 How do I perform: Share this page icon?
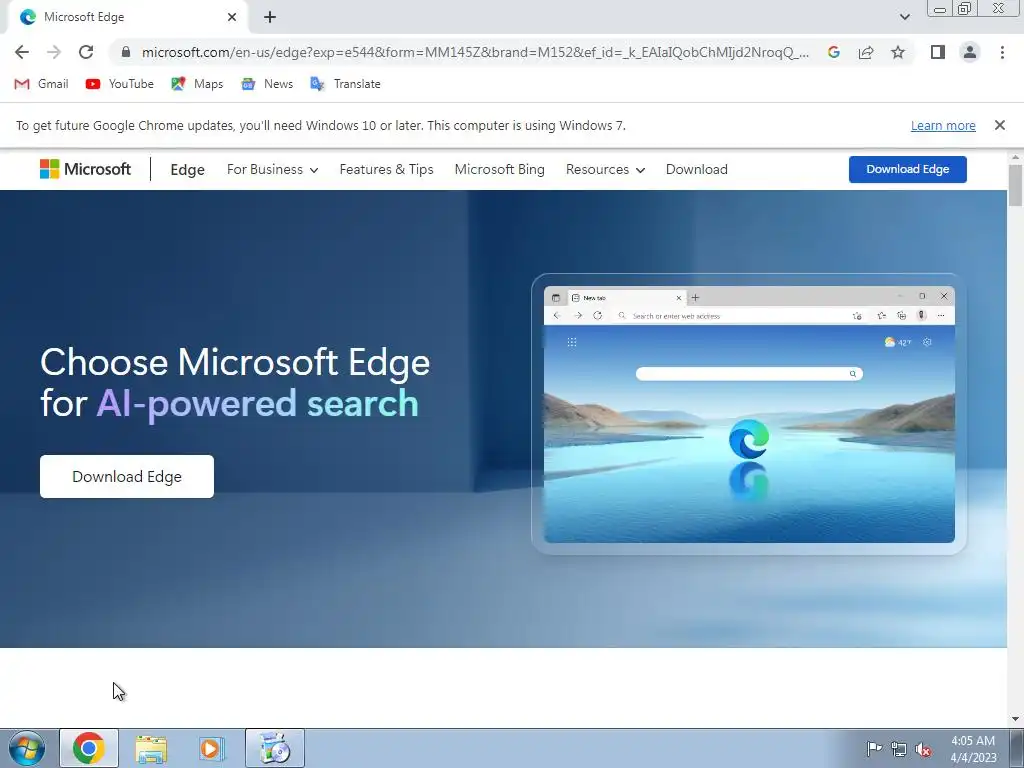click(x=866, y=52)
